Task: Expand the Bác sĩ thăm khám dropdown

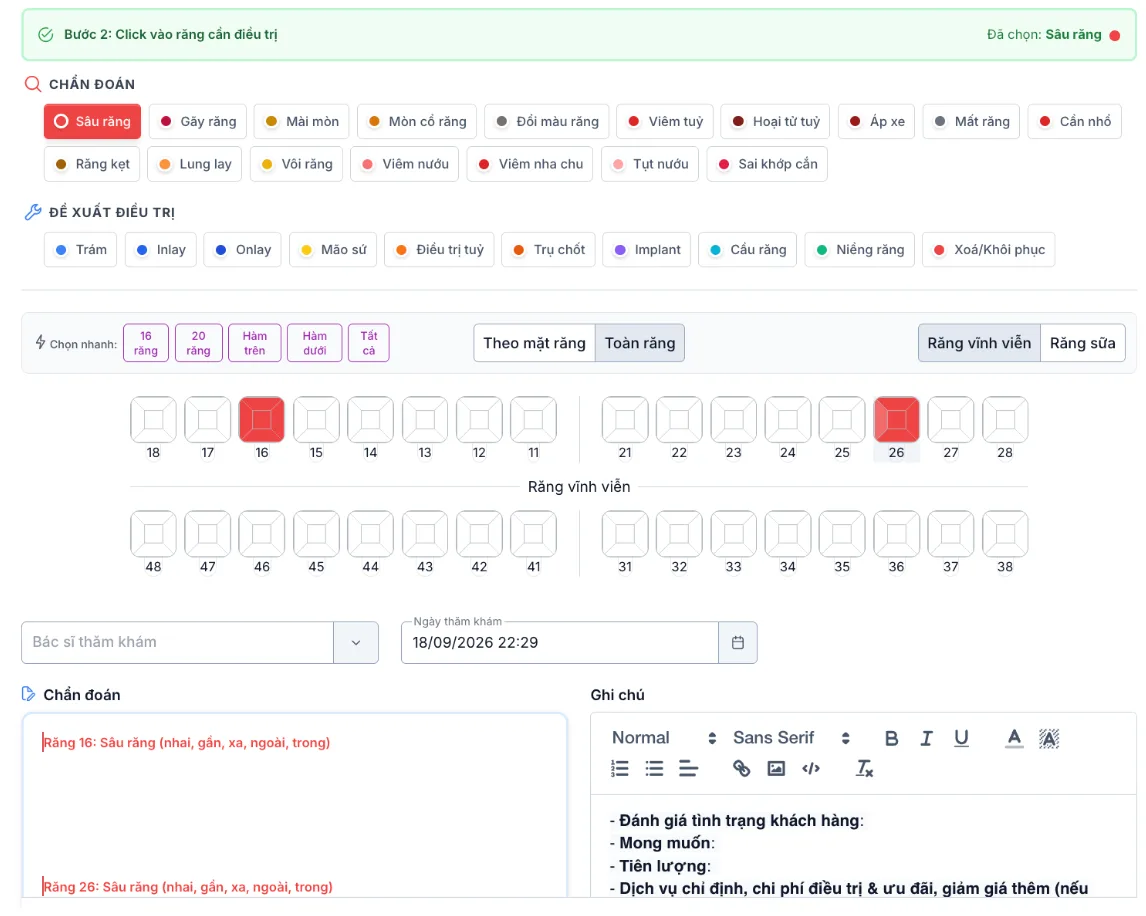Action: pos(356,643)
